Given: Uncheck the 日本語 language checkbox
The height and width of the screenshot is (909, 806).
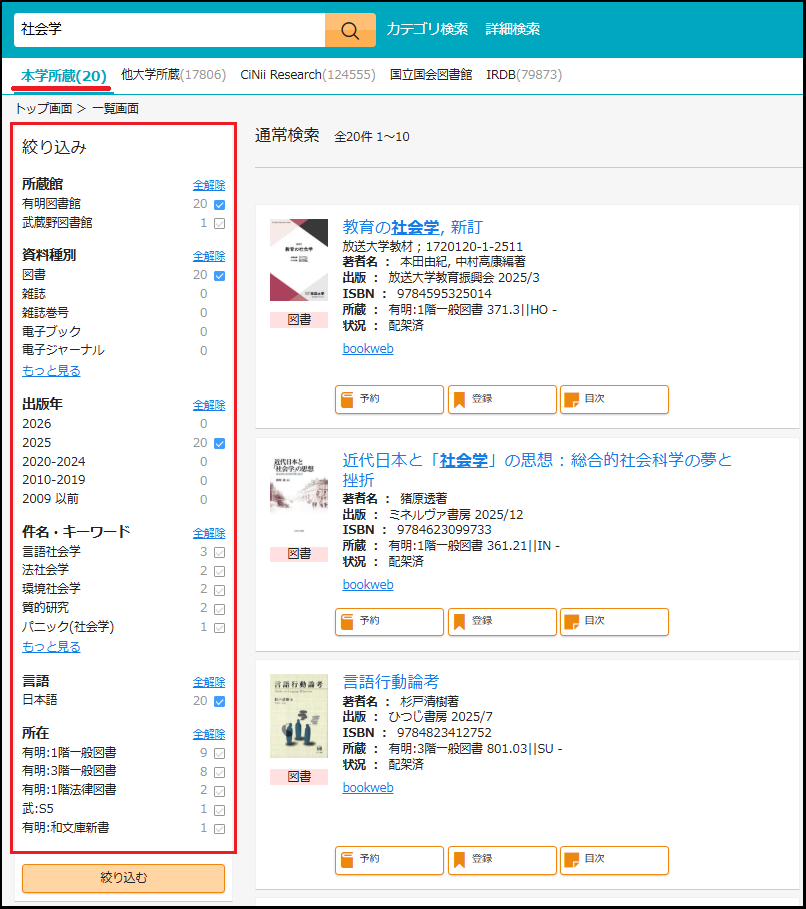Looking at the screenshot, I should click(x=219, y=701).
